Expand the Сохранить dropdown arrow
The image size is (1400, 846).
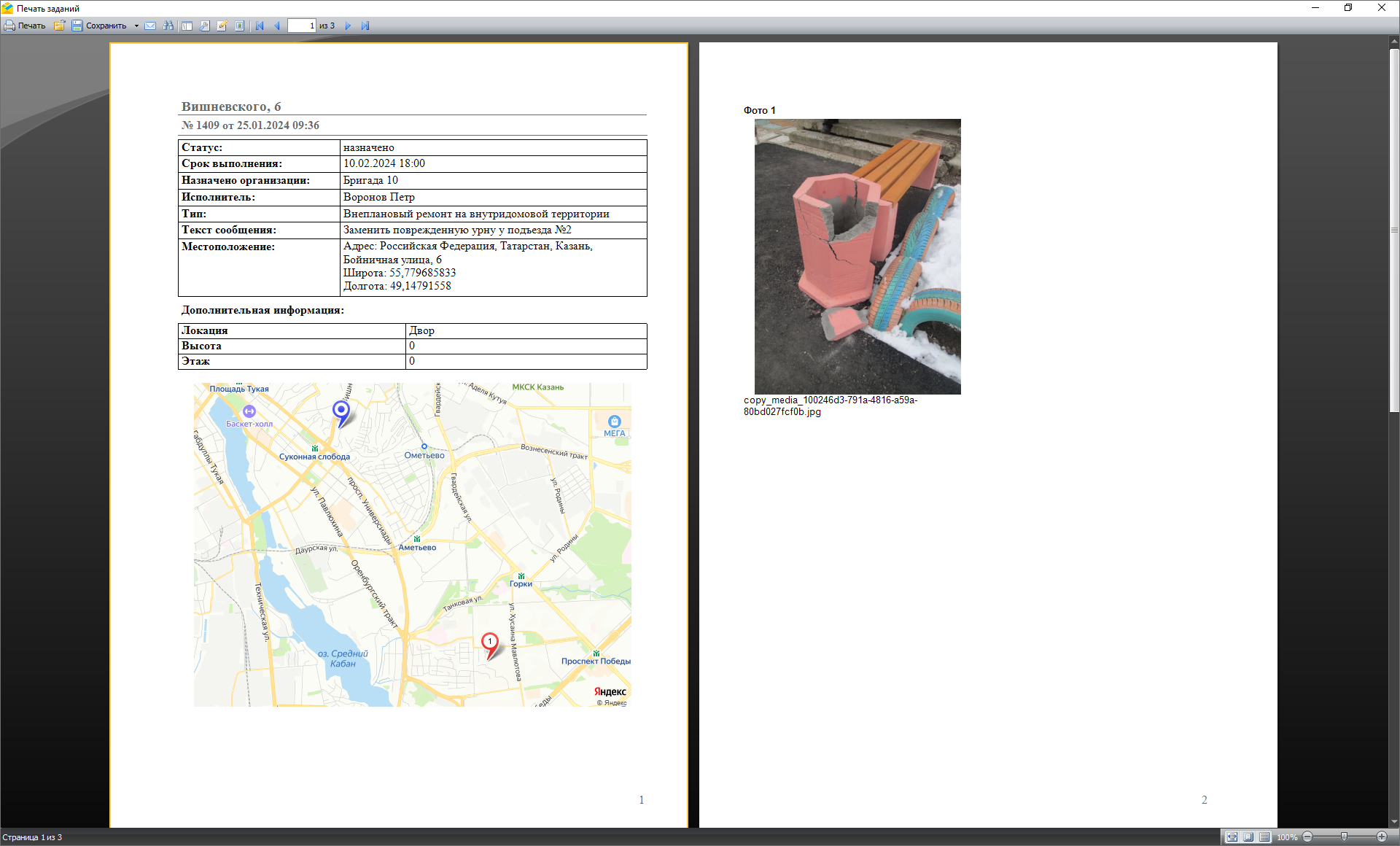point(136,26)
